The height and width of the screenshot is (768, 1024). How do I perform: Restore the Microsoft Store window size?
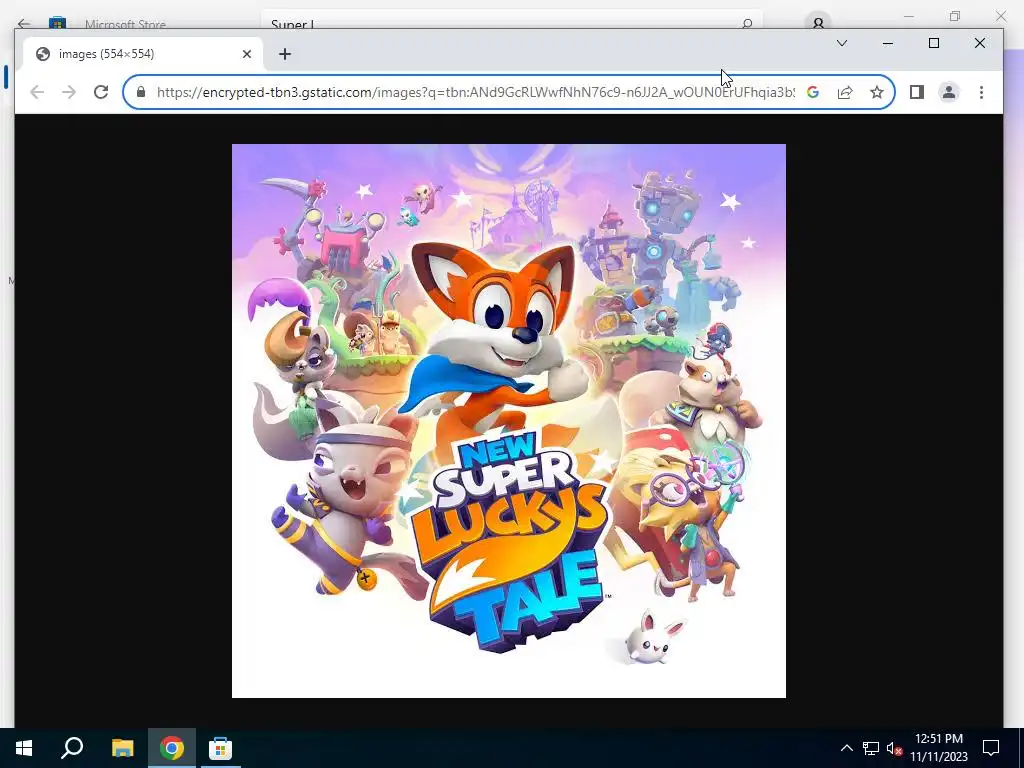click(955, 16)
